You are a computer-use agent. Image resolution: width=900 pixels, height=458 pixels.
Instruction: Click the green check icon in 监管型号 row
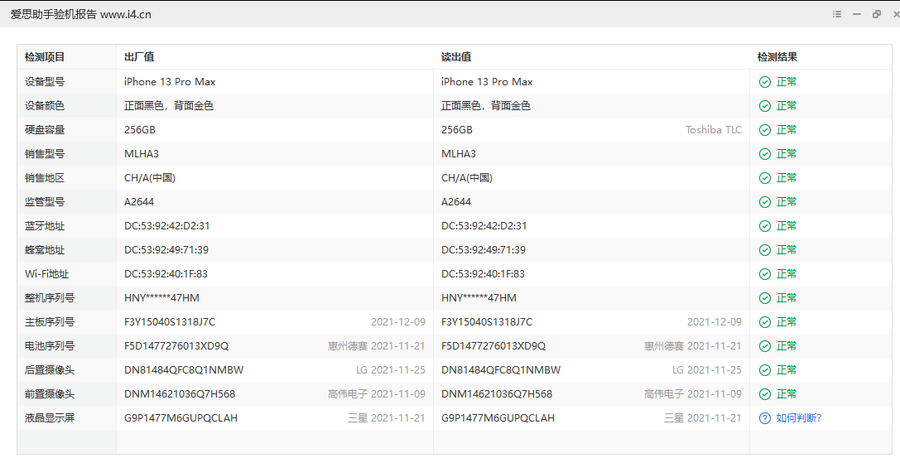(765, 202)
